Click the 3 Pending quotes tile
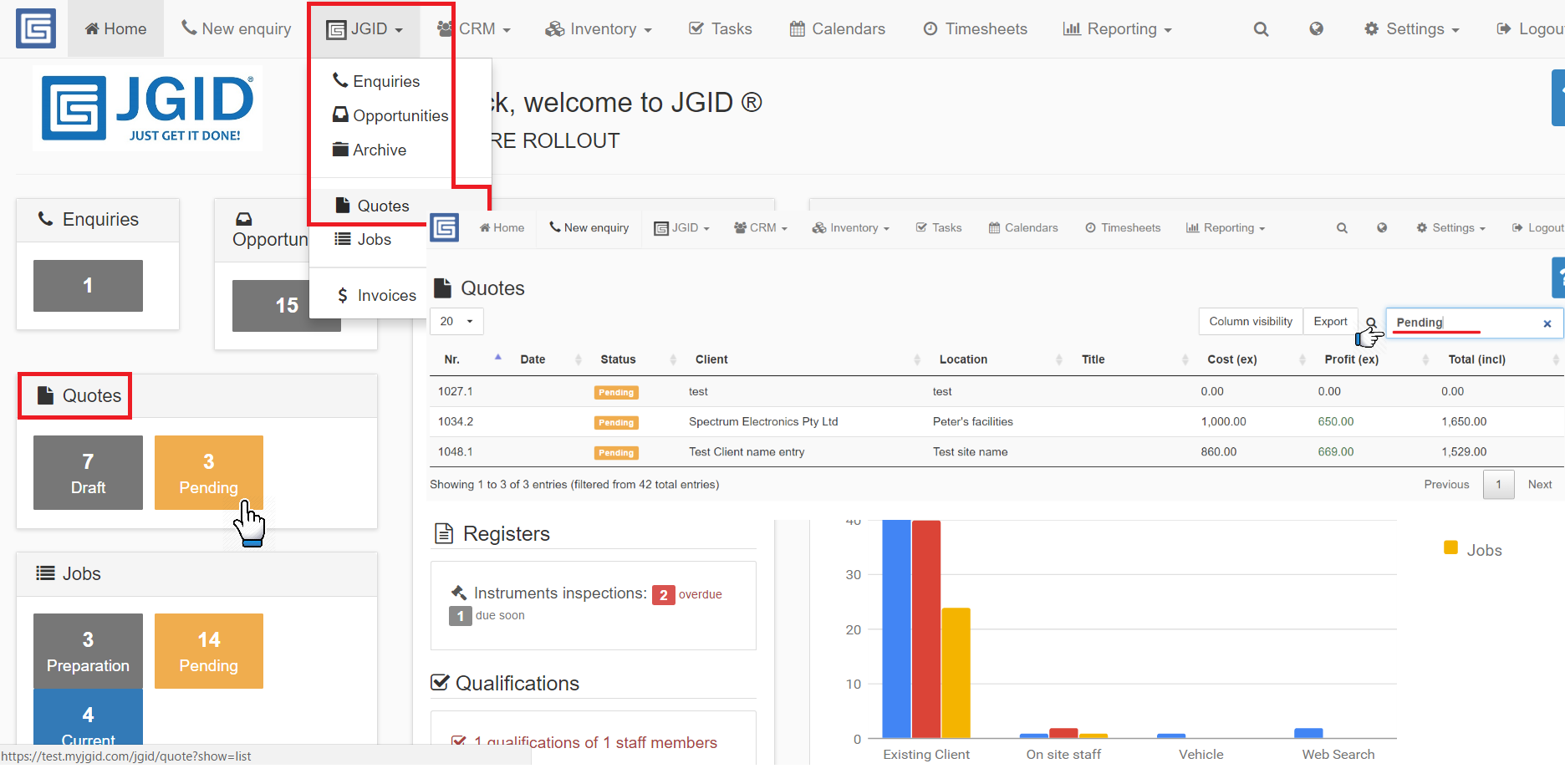Screen dimensions: 1565x784 [209, 472]
